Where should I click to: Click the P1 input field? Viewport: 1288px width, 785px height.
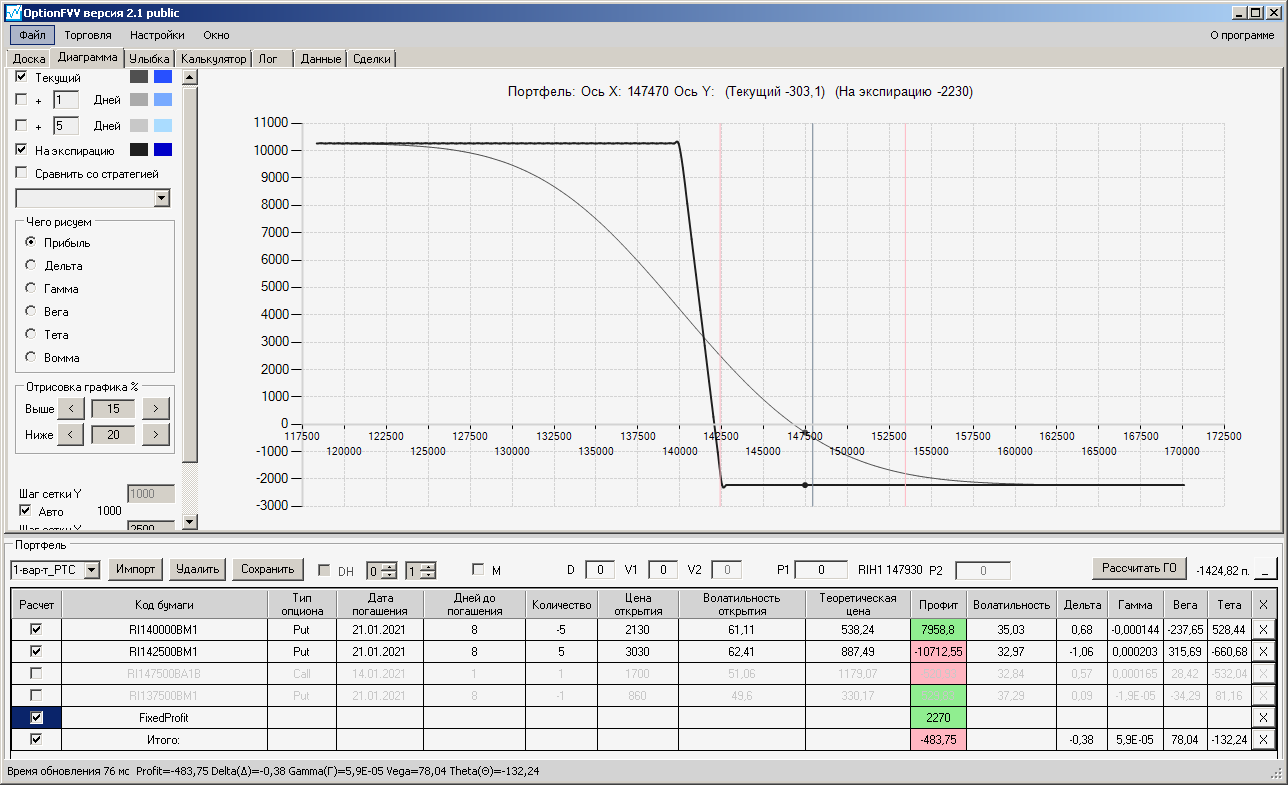tap(822, 570)
